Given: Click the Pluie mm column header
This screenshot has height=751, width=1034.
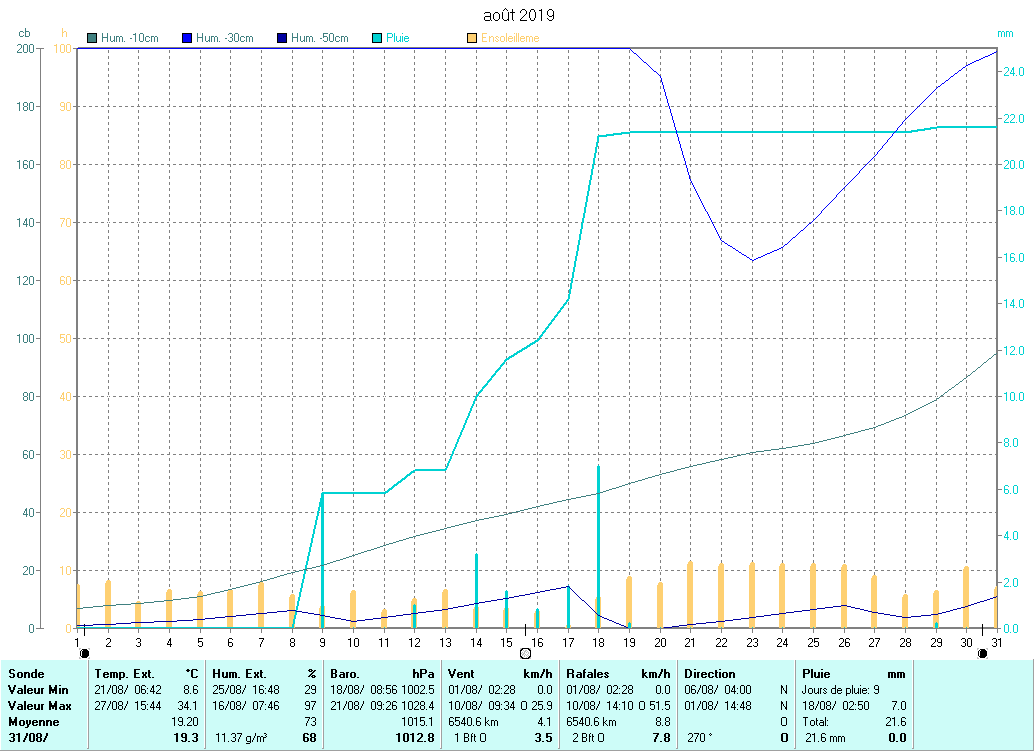Looking at the screenshot, I should pos(853,674).
